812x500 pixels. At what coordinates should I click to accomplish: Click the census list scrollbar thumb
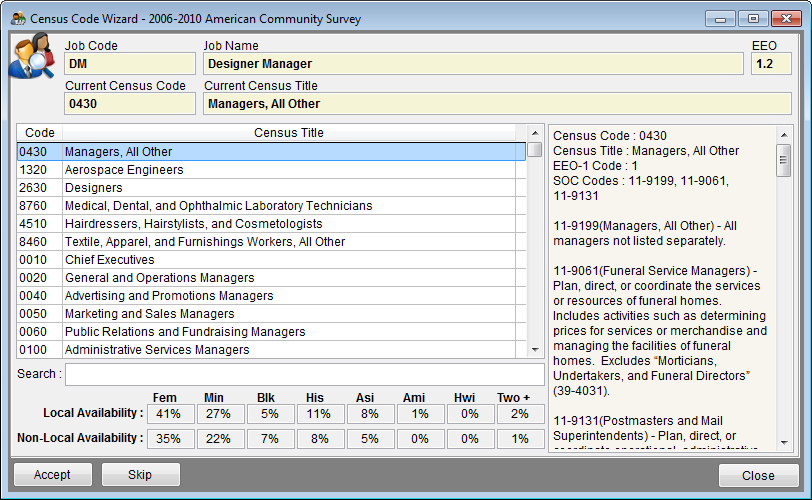coord(535,150)
